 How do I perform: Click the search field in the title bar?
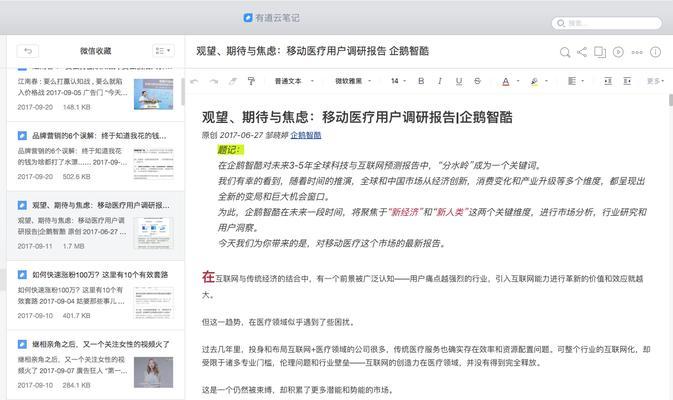point(606,23)
